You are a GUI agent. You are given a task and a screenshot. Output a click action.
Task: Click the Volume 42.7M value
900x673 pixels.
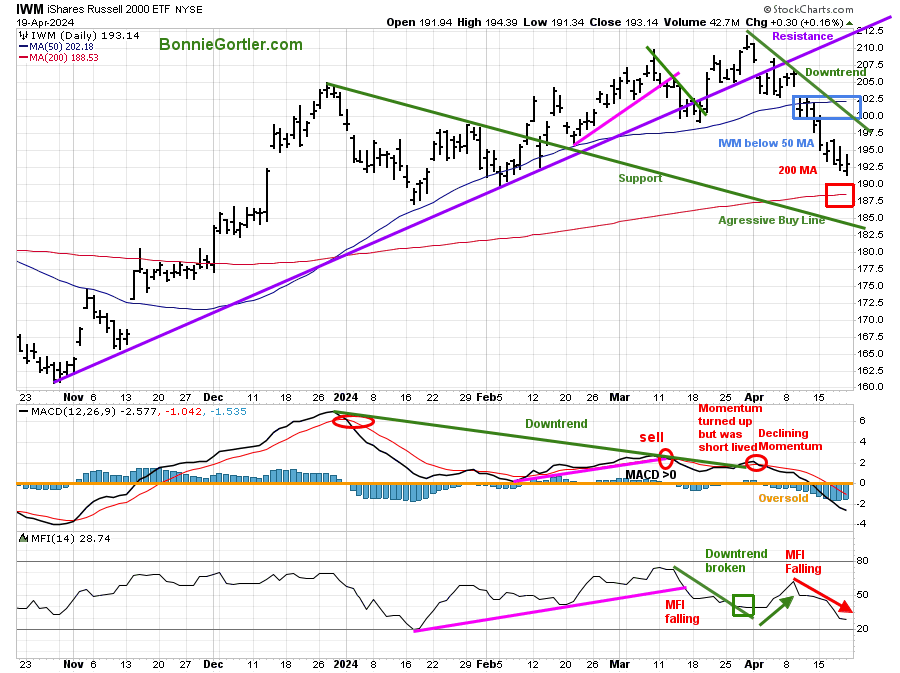(702, 22)
